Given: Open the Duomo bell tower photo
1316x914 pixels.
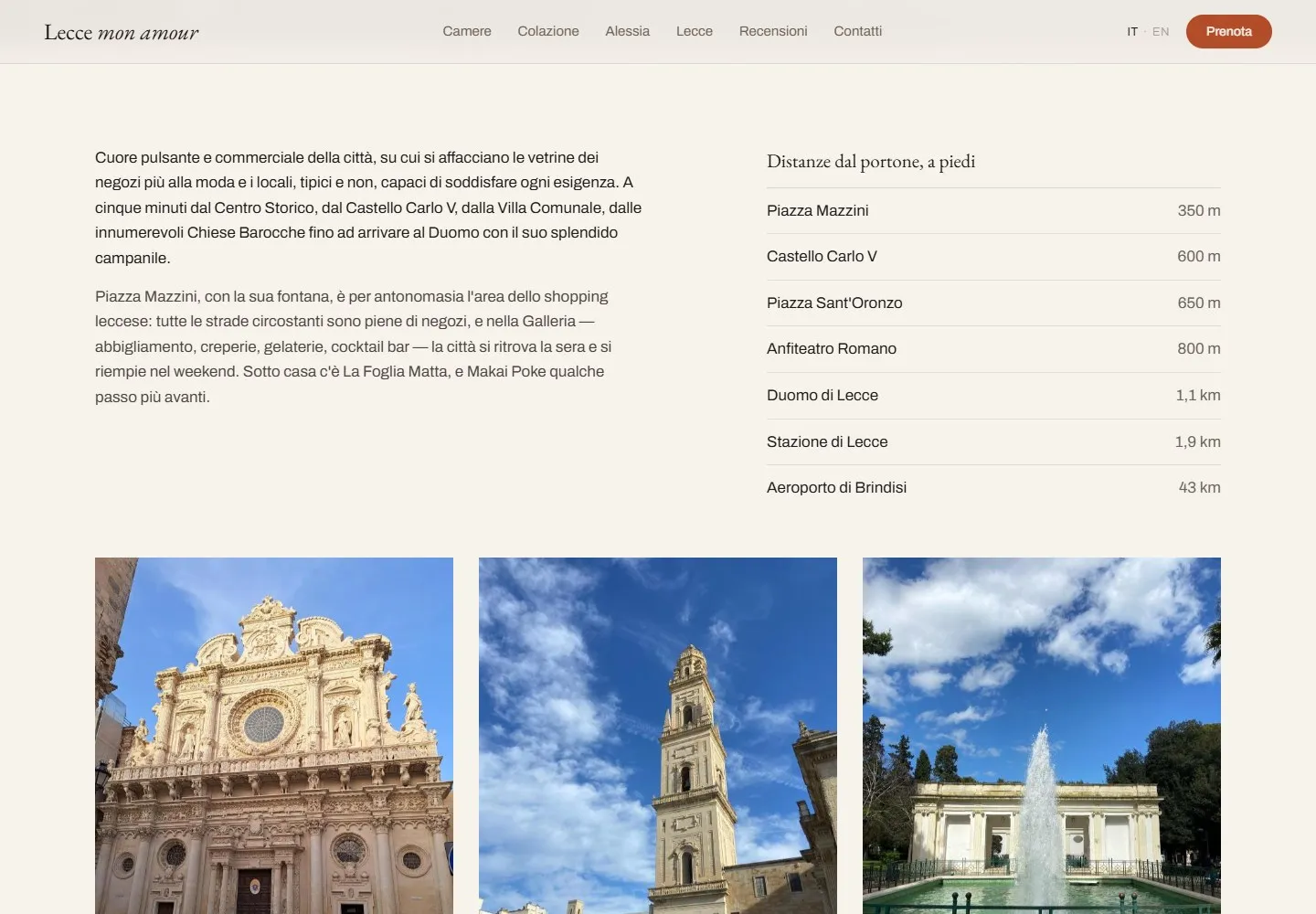Looking at the screenshot, I should pos(658,736).
